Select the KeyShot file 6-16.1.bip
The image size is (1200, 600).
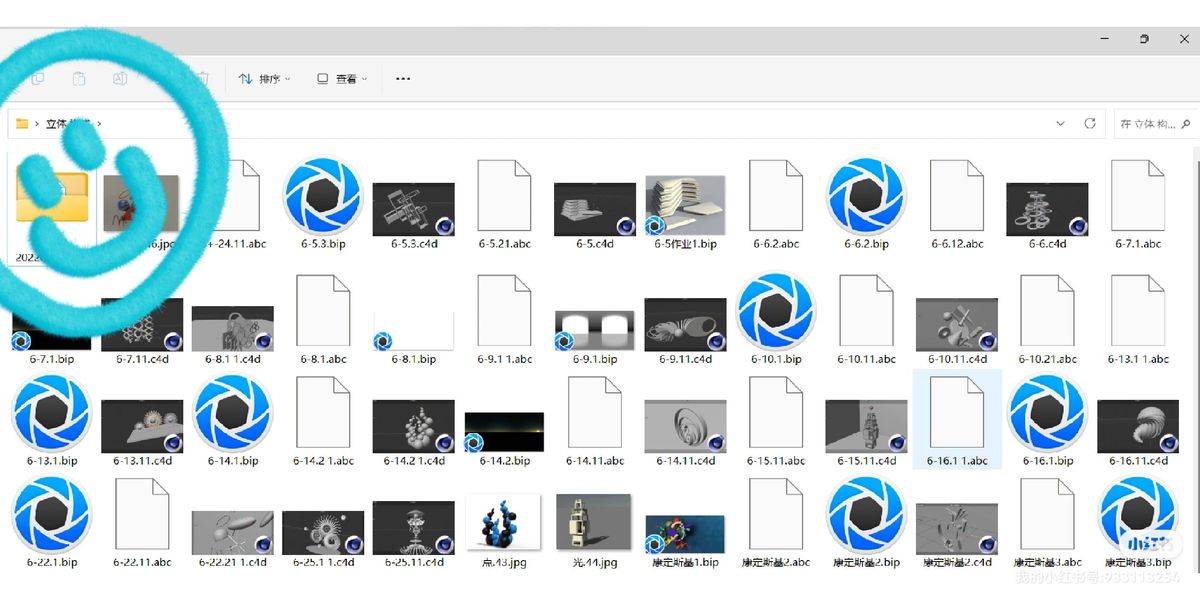click(1047, 421)
